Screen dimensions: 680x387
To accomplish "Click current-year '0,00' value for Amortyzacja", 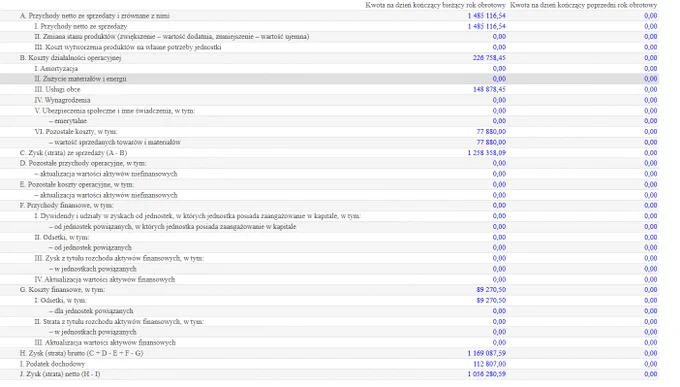I will [x=499, y=69].
